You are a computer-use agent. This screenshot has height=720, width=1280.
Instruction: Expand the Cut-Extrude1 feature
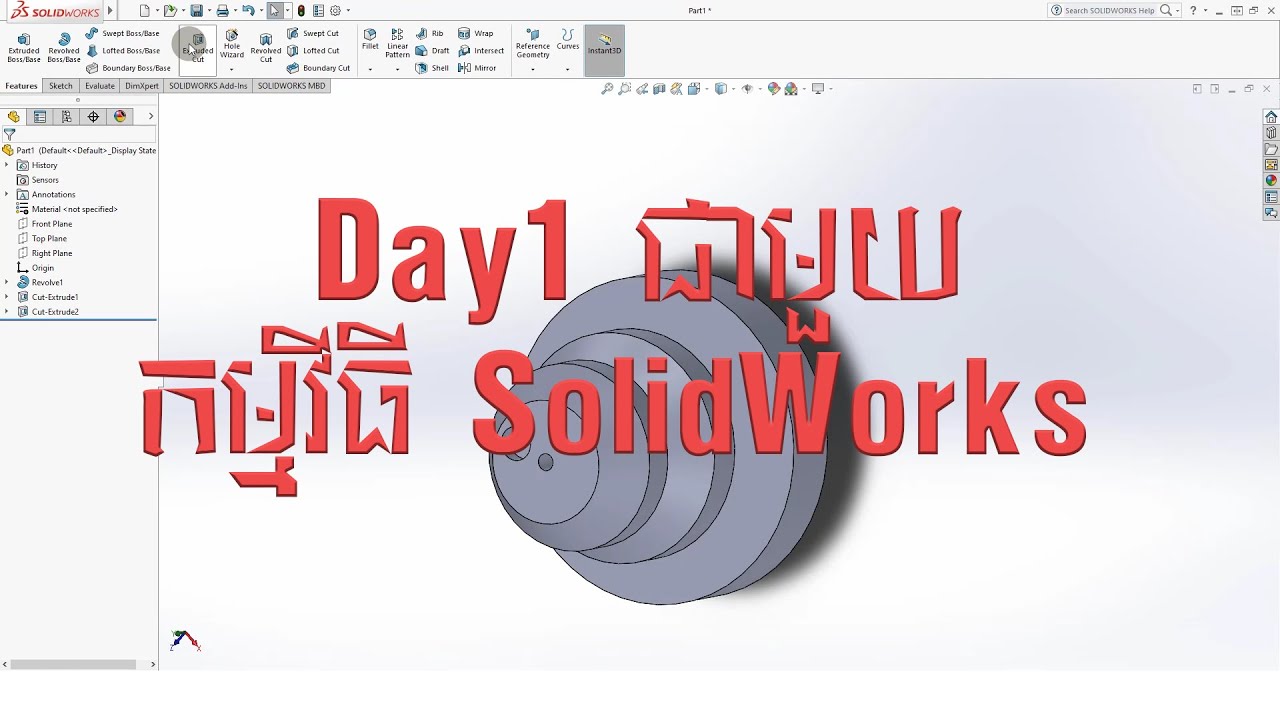click(7, 297)
